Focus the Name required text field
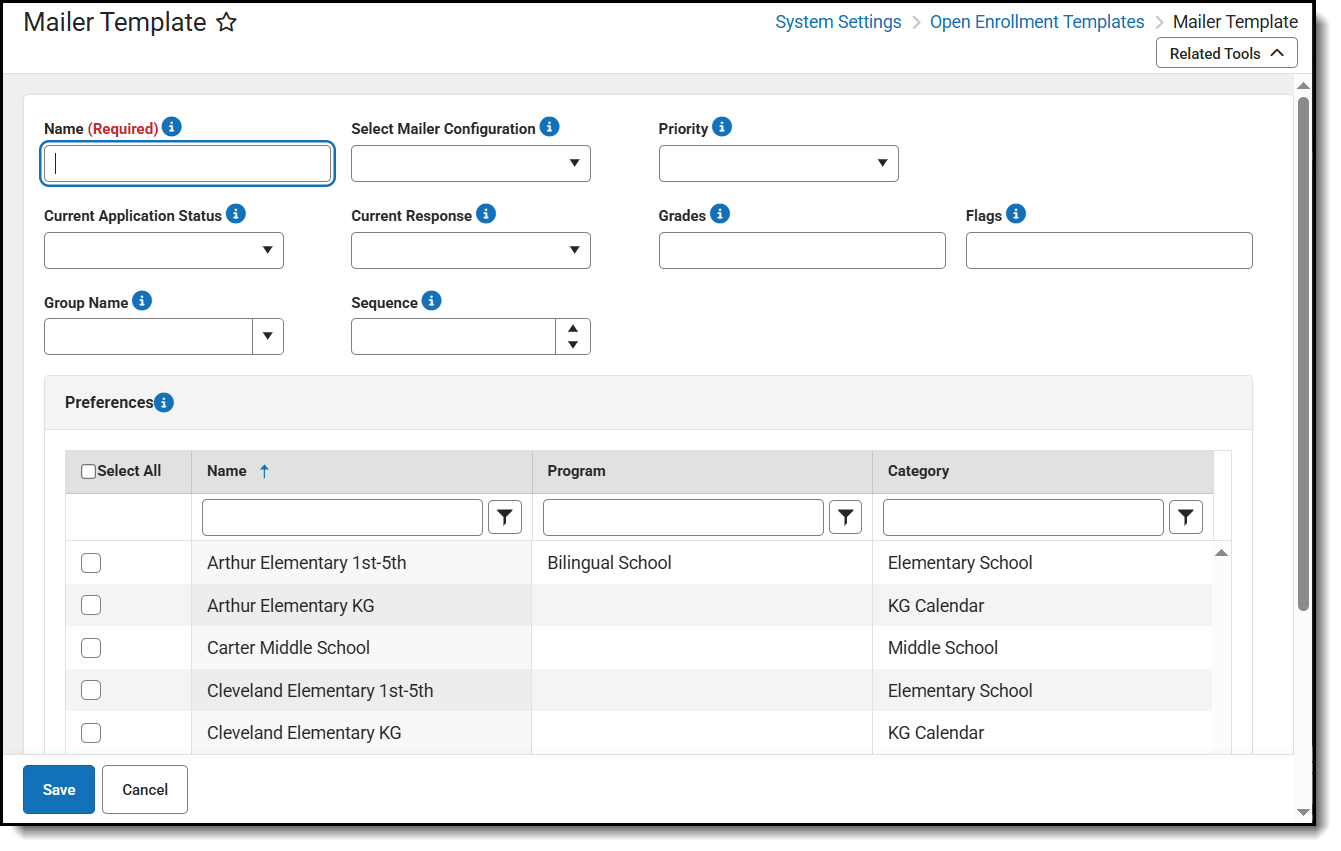Viewport: 1341px width, 851px height. click(x=187, y=164)
